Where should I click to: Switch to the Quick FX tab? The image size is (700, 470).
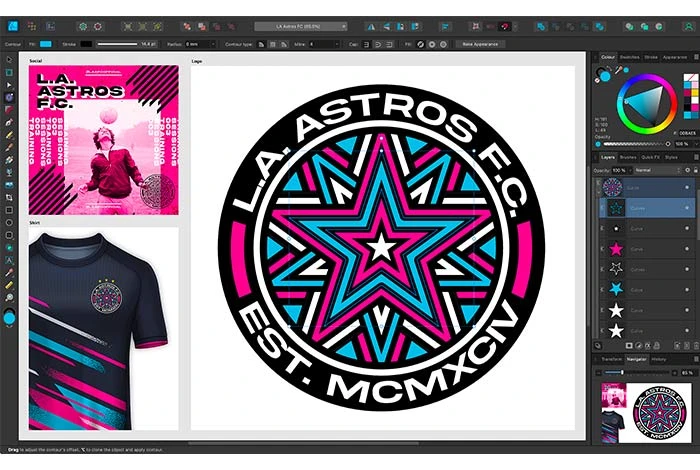[x=650, y=157]
